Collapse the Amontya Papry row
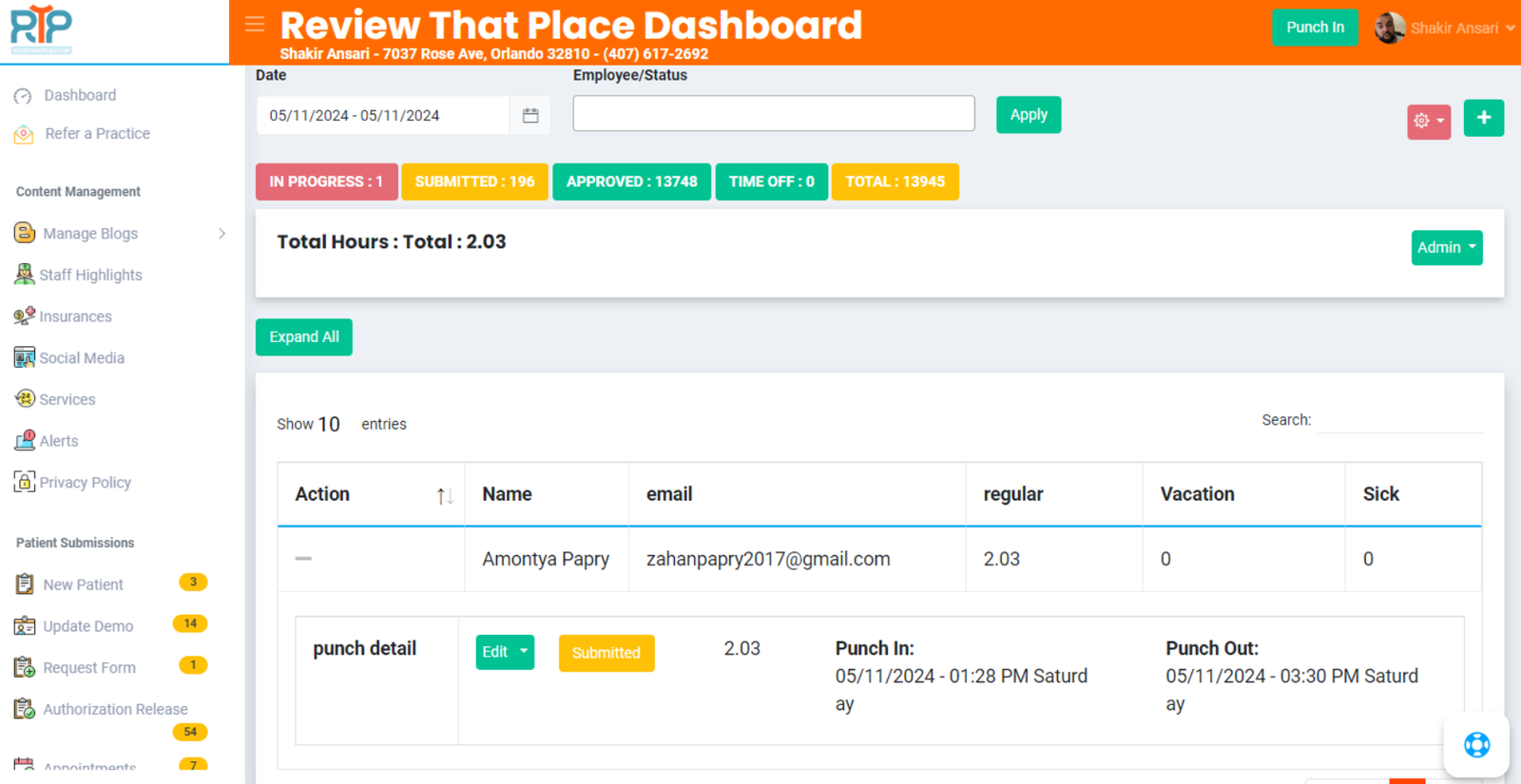This screenshot has width=1521, height=784. click(303, 559)
